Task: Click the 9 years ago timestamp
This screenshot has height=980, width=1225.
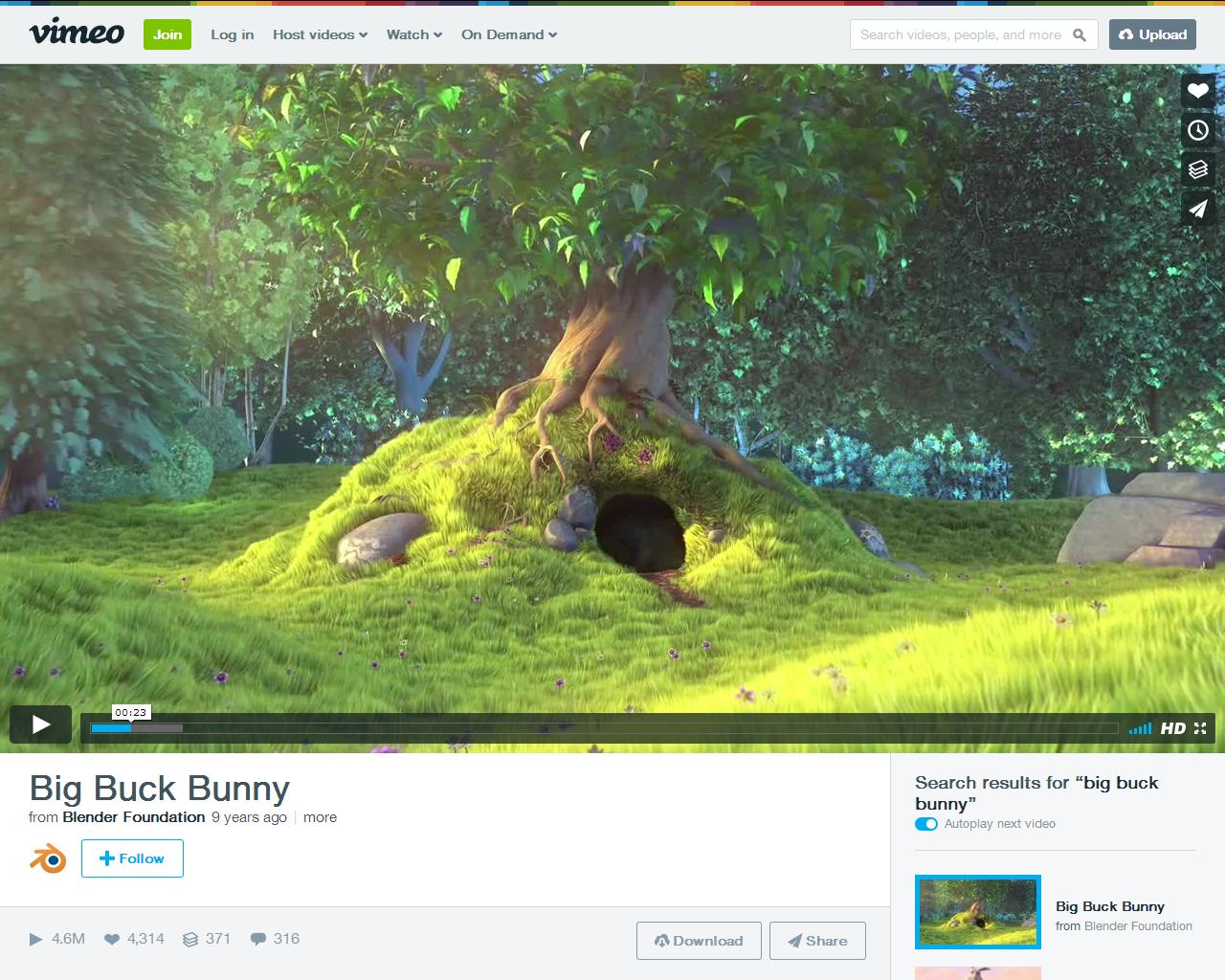Action: click(x=249, y=817)
